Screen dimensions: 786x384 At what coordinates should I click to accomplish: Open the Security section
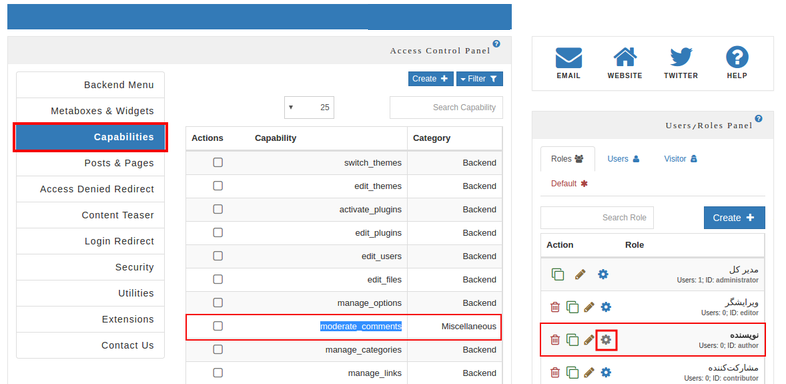(x=90, y=267)
